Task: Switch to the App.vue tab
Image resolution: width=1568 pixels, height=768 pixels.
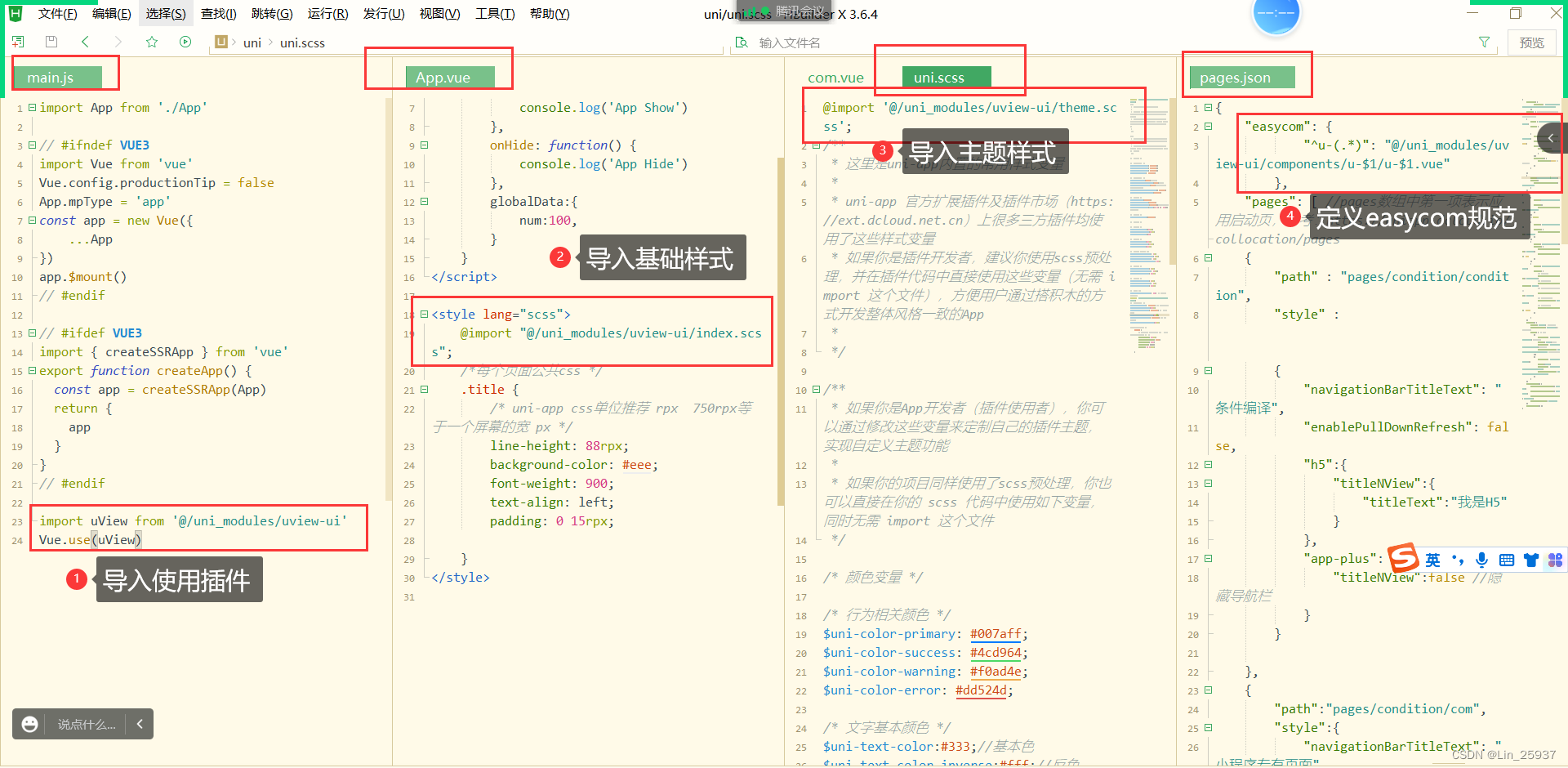Action: [449, 77]
